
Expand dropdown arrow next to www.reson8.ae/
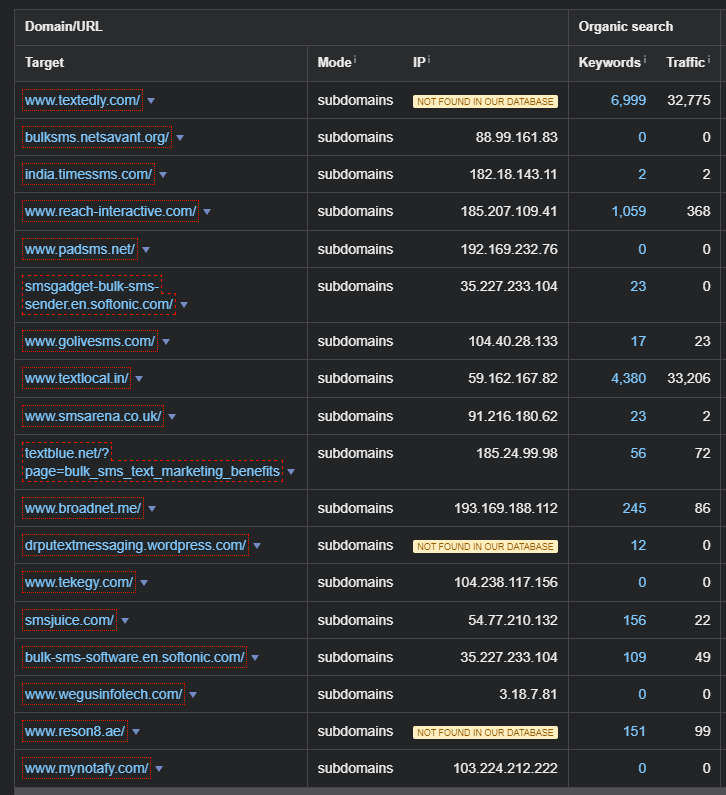pos(136,732)
